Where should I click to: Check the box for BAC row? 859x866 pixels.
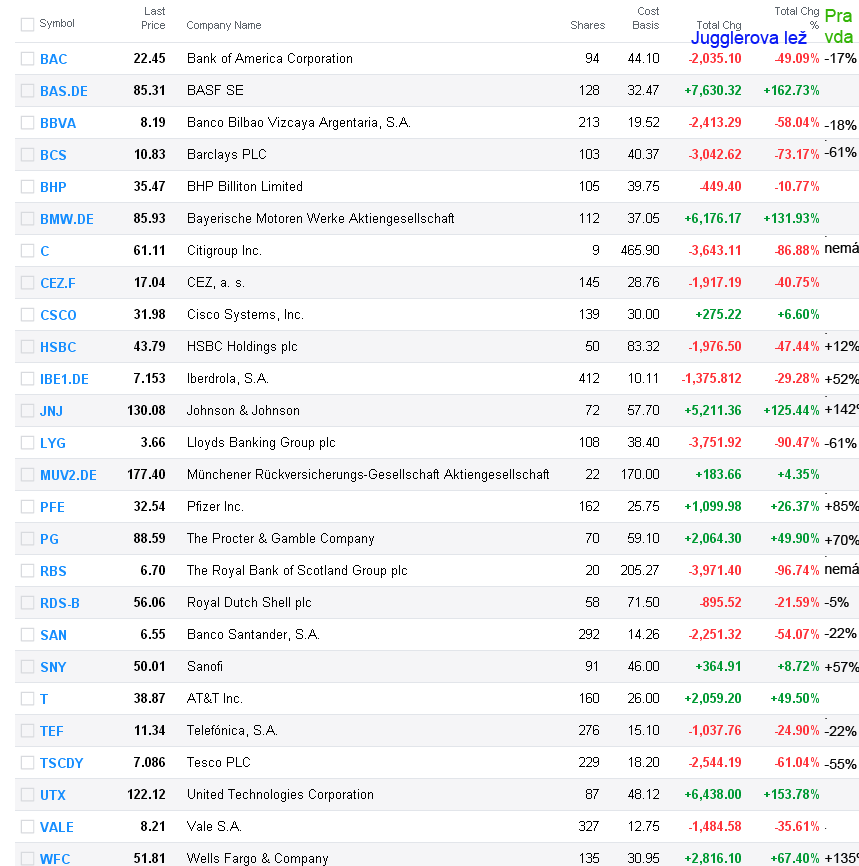tap(27, 59)
